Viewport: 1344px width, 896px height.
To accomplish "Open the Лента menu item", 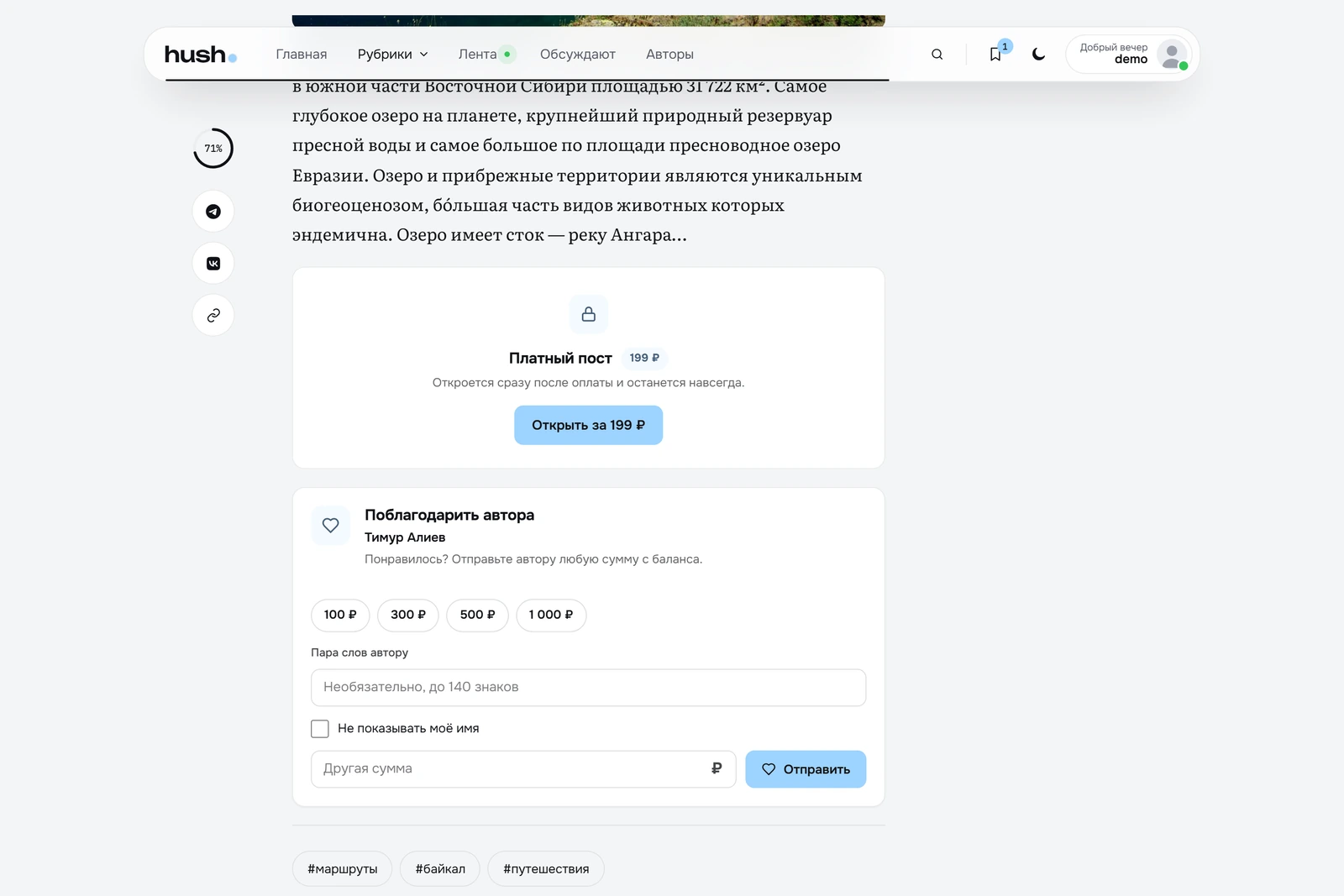I will coord(486,55).
